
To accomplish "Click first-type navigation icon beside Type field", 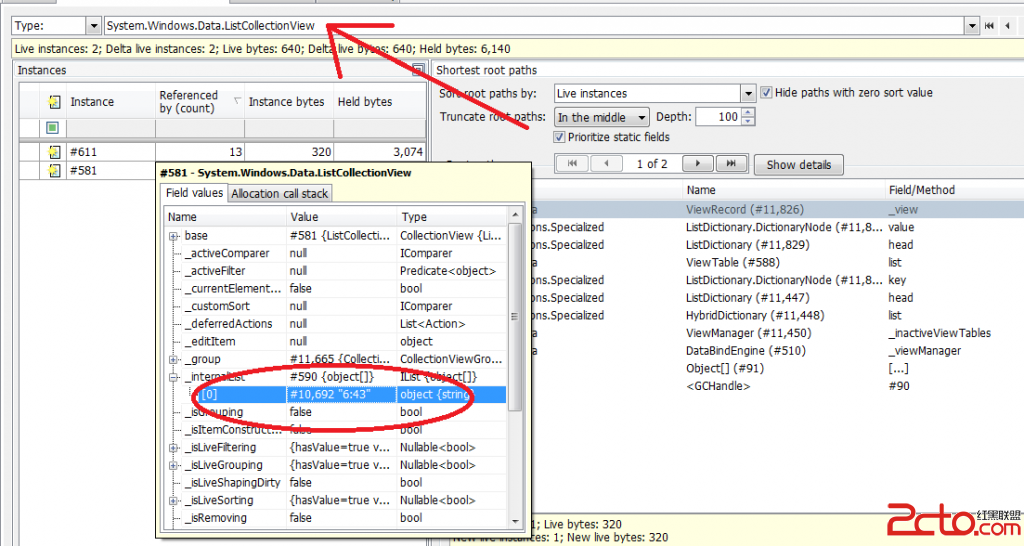I will point(989,26).
